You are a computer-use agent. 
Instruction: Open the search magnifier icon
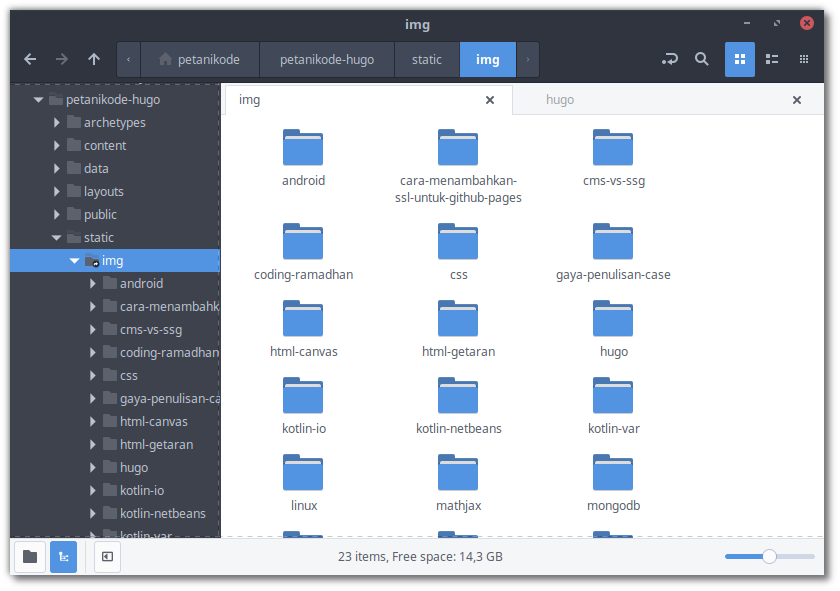(x=702, y=60)
